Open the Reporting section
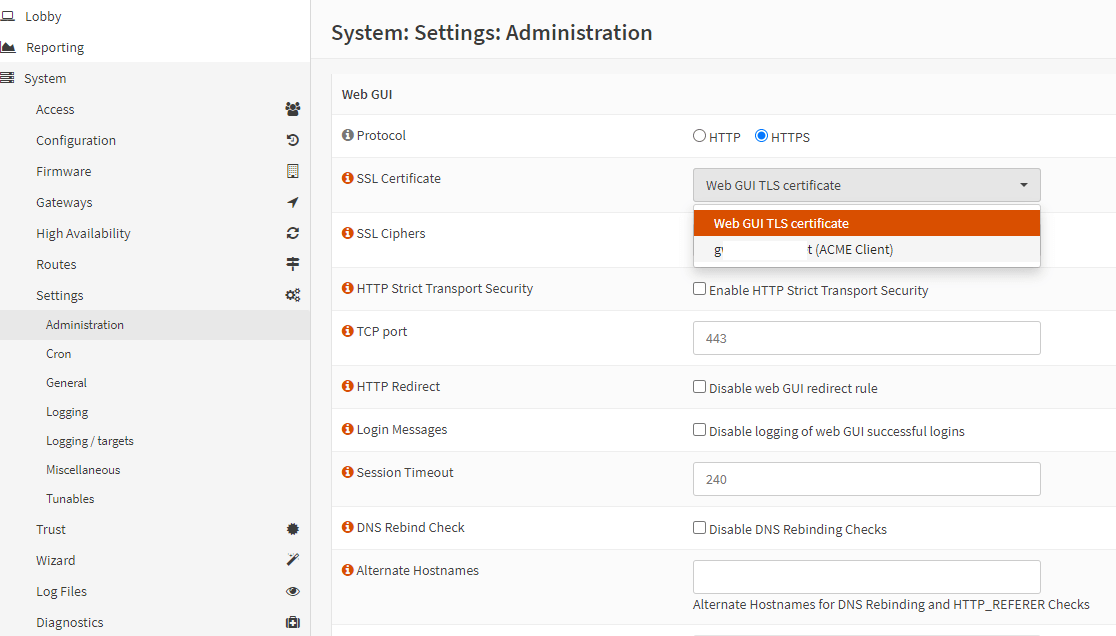This screenshot has width=1116, height=636. tap(55, 48)
